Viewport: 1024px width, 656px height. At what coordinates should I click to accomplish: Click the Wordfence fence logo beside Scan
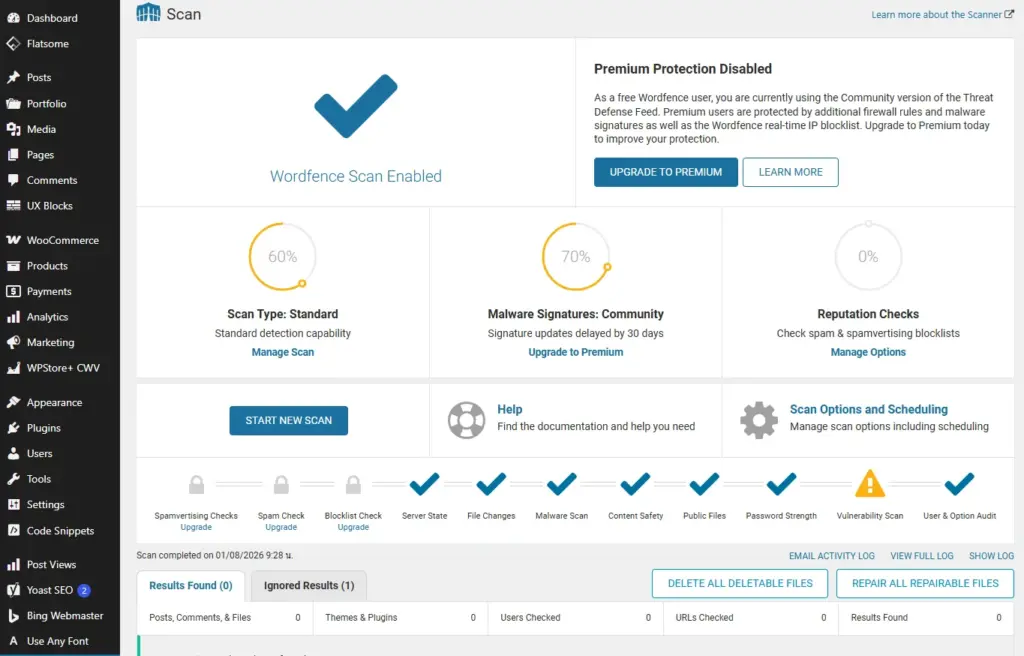pos(148,12)
